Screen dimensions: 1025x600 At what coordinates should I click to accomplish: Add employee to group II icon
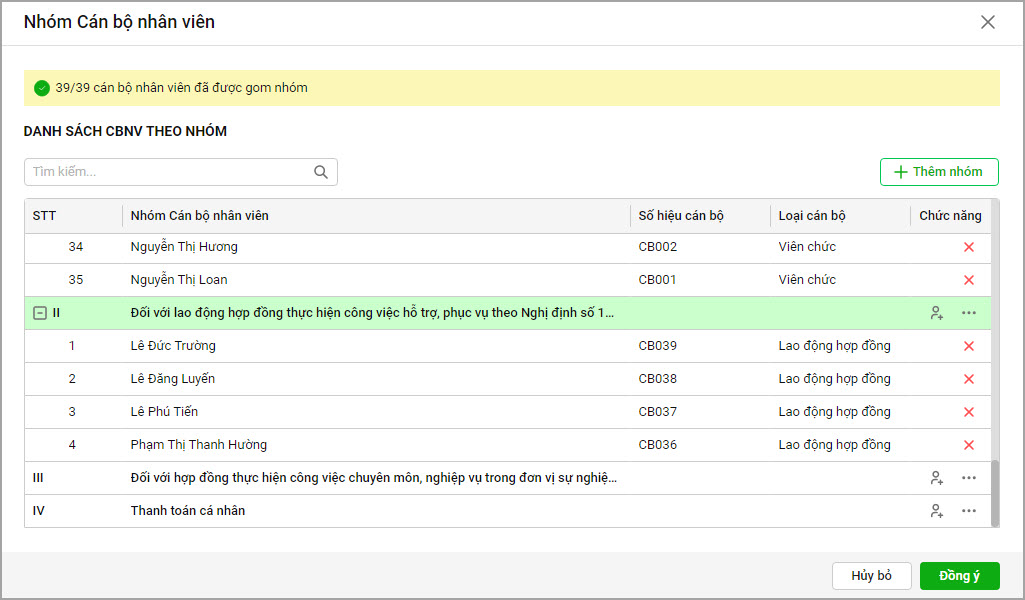[x=936, y=313]
